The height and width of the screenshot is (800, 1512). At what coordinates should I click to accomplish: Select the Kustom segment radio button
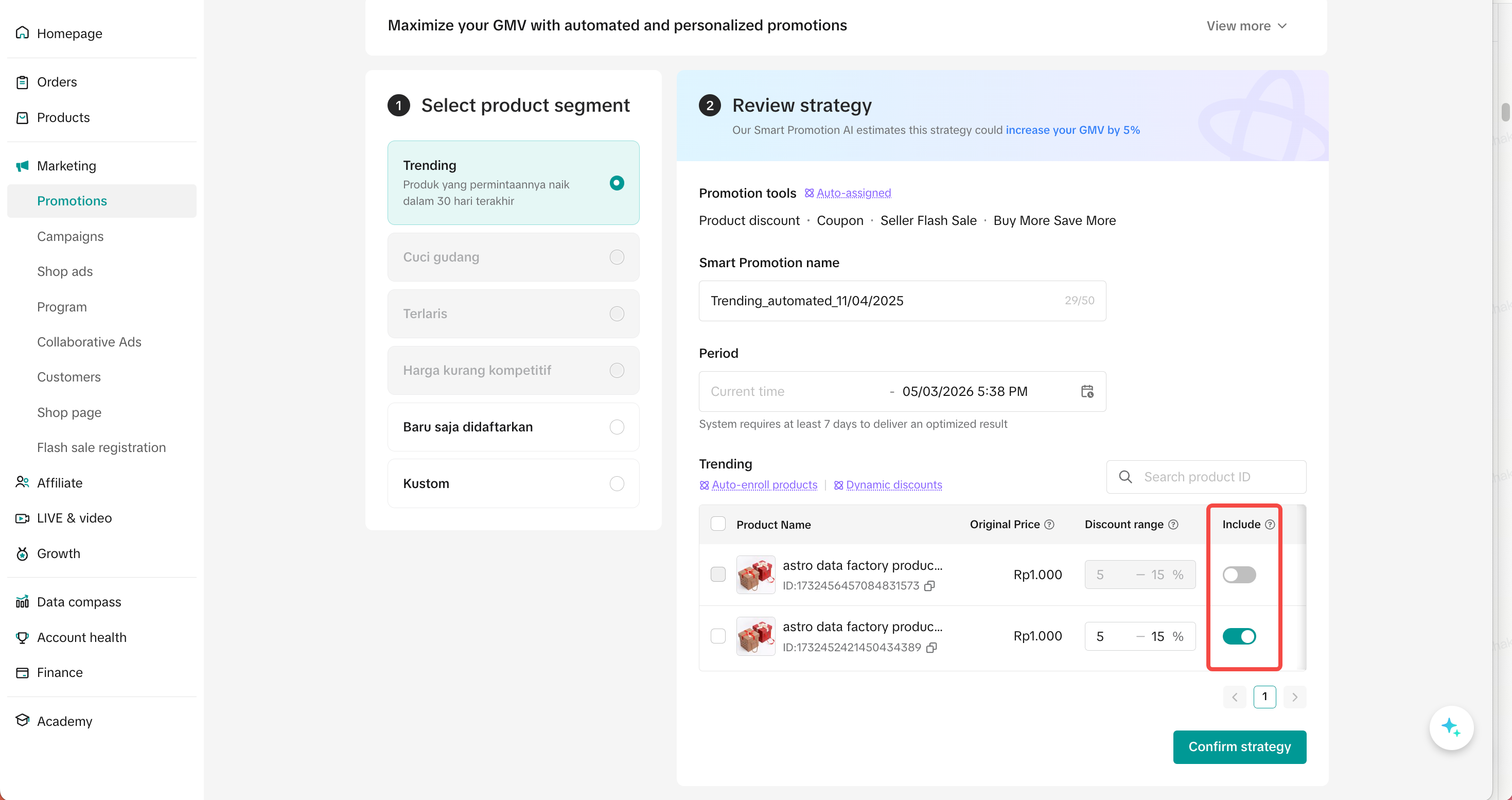[x=617, y=483]
